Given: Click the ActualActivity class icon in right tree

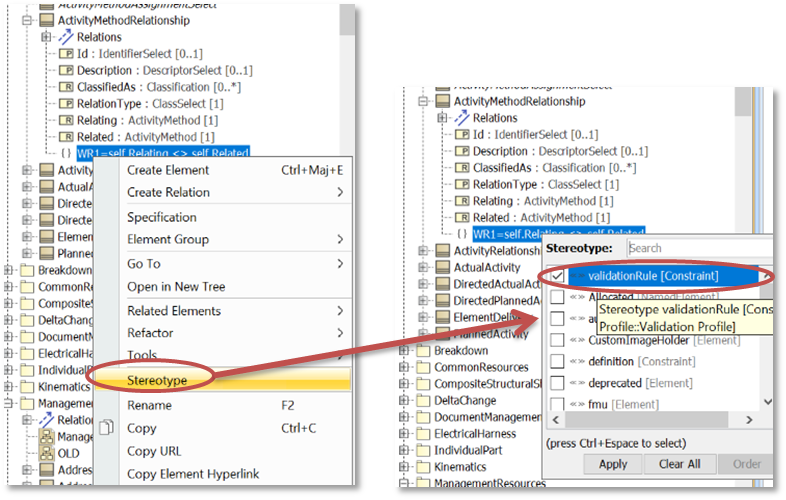Looking at the screenshot, I should [442, 267].
